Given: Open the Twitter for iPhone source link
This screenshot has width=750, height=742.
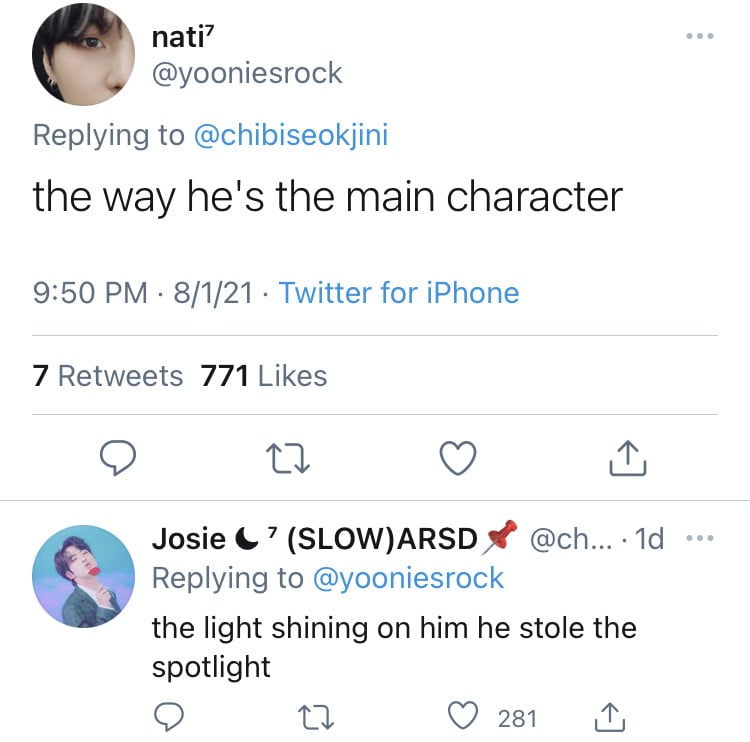Looking at the screenshot, I should click(398, 293).
